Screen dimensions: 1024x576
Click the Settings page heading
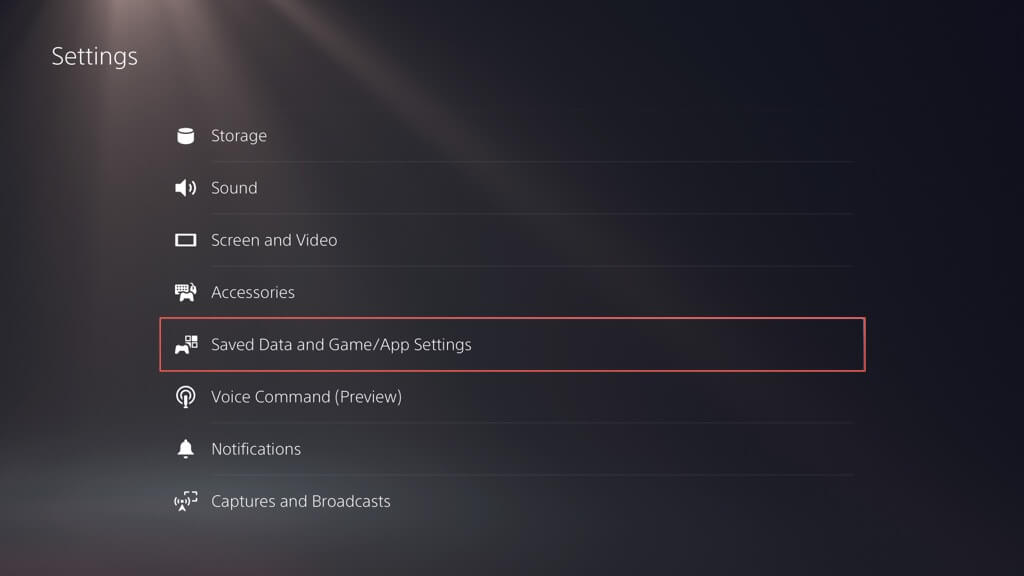tap(95, 56)
